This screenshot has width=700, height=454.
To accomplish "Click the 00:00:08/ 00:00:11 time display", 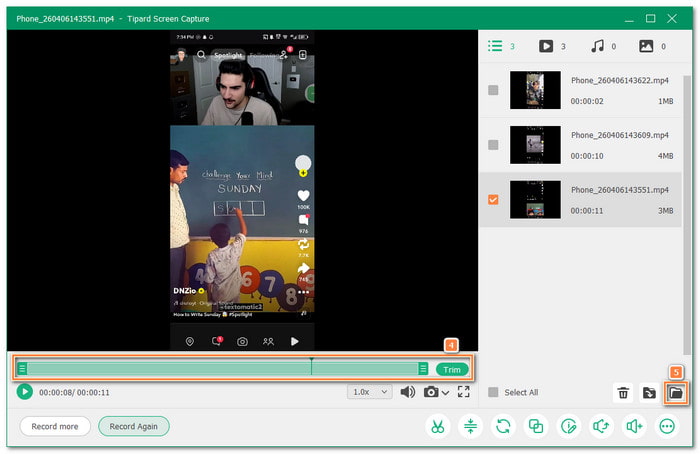I will [74, 392].
